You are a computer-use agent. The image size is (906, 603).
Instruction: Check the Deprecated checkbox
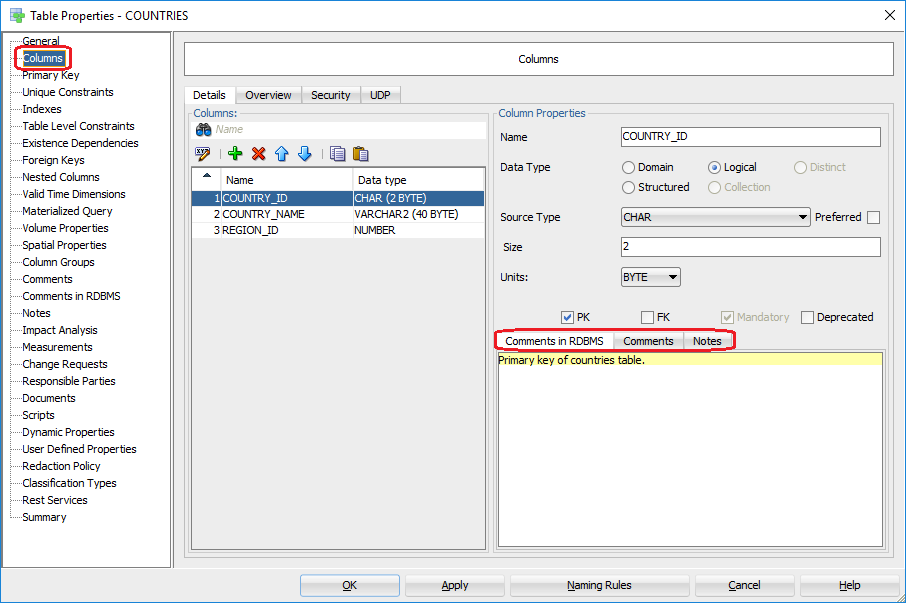click(807, 317)
